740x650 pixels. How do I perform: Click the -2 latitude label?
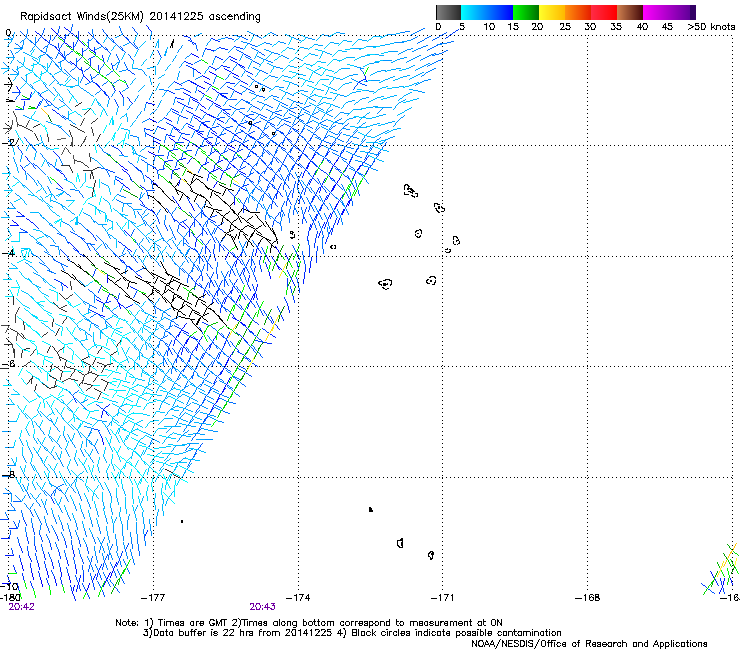click(x=9, y=143)
